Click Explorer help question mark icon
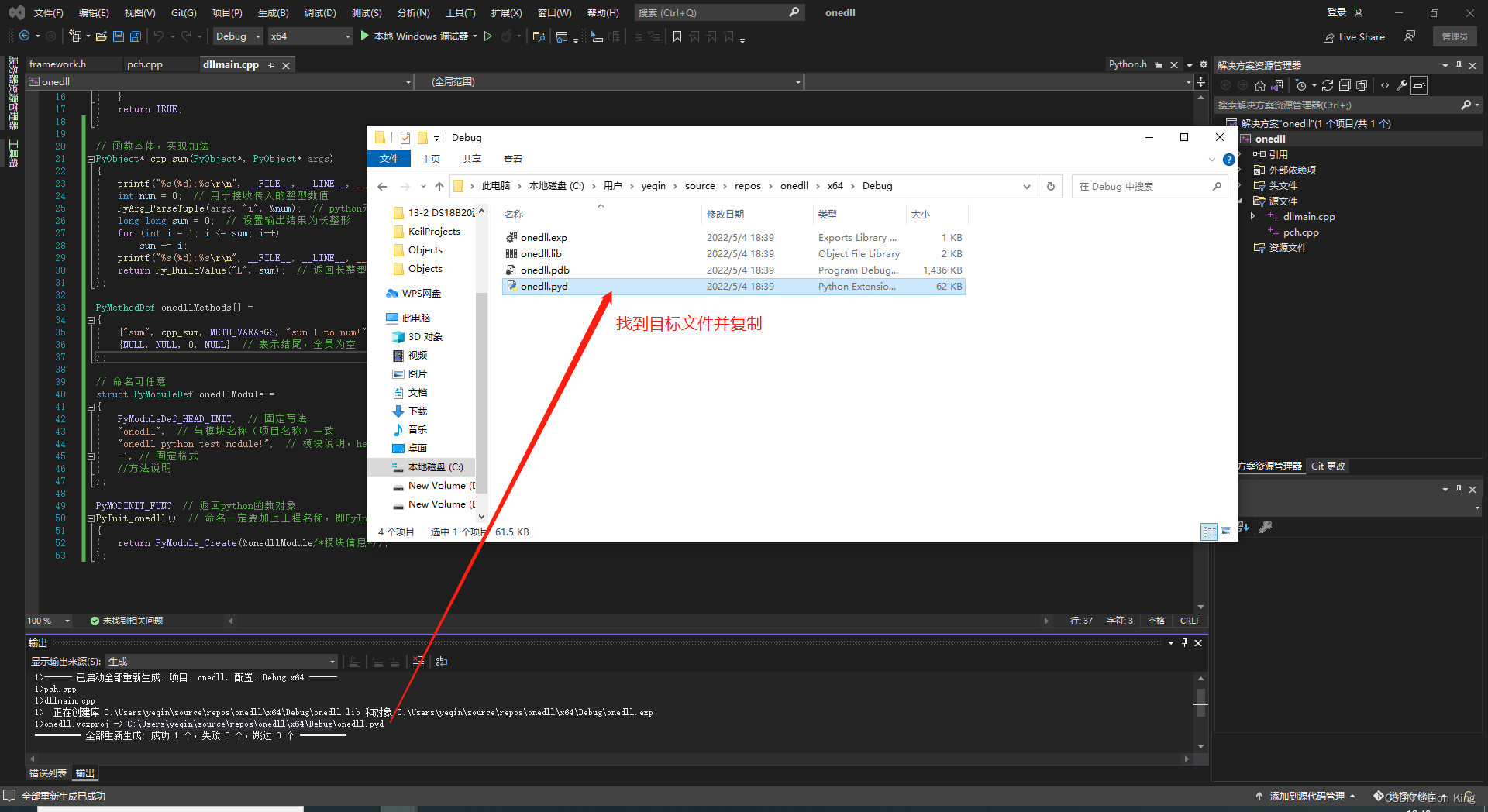Viewport: 1488px width, 812px height. click(x=1228, y=160)
